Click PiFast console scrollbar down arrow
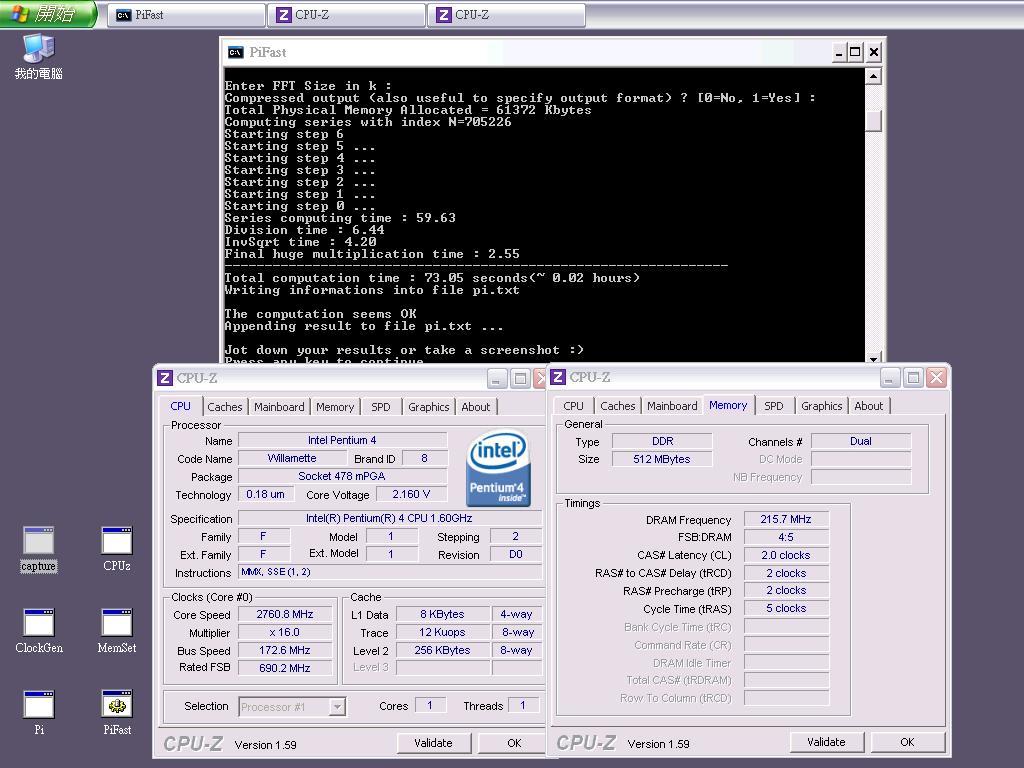This screenshot has height=768, width=1024. pos(873,358)
